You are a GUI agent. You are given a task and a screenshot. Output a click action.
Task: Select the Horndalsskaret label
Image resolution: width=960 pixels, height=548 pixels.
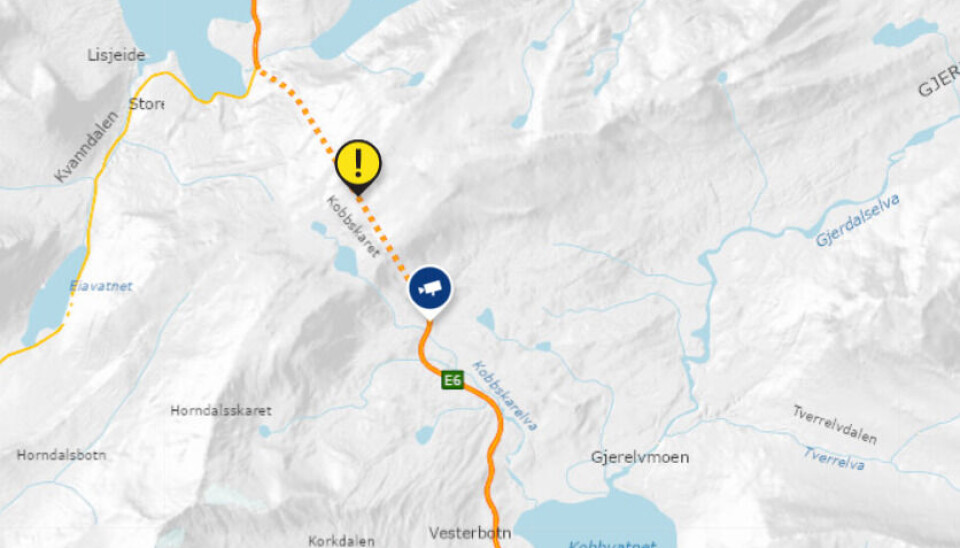(221, 410)
